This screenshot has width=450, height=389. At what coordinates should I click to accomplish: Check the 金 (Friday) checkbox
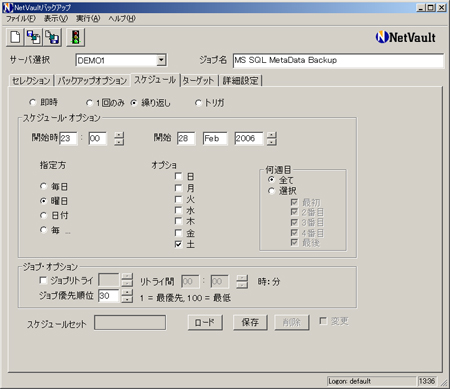point(179,233)
